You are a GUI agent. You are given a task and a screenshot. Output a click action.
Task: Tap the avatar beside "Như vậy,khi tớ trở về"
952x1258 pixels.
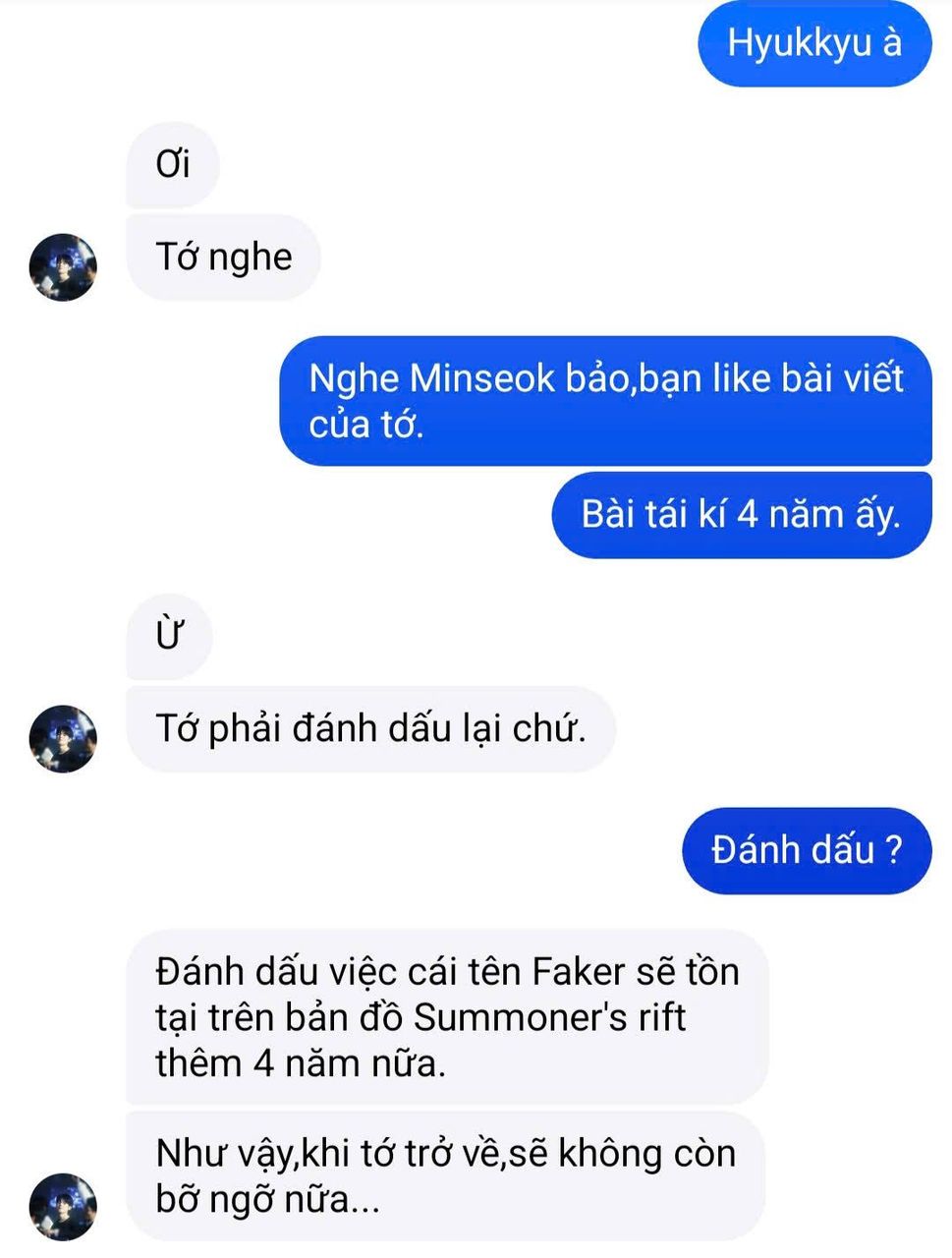click(x=63, y=1206)
